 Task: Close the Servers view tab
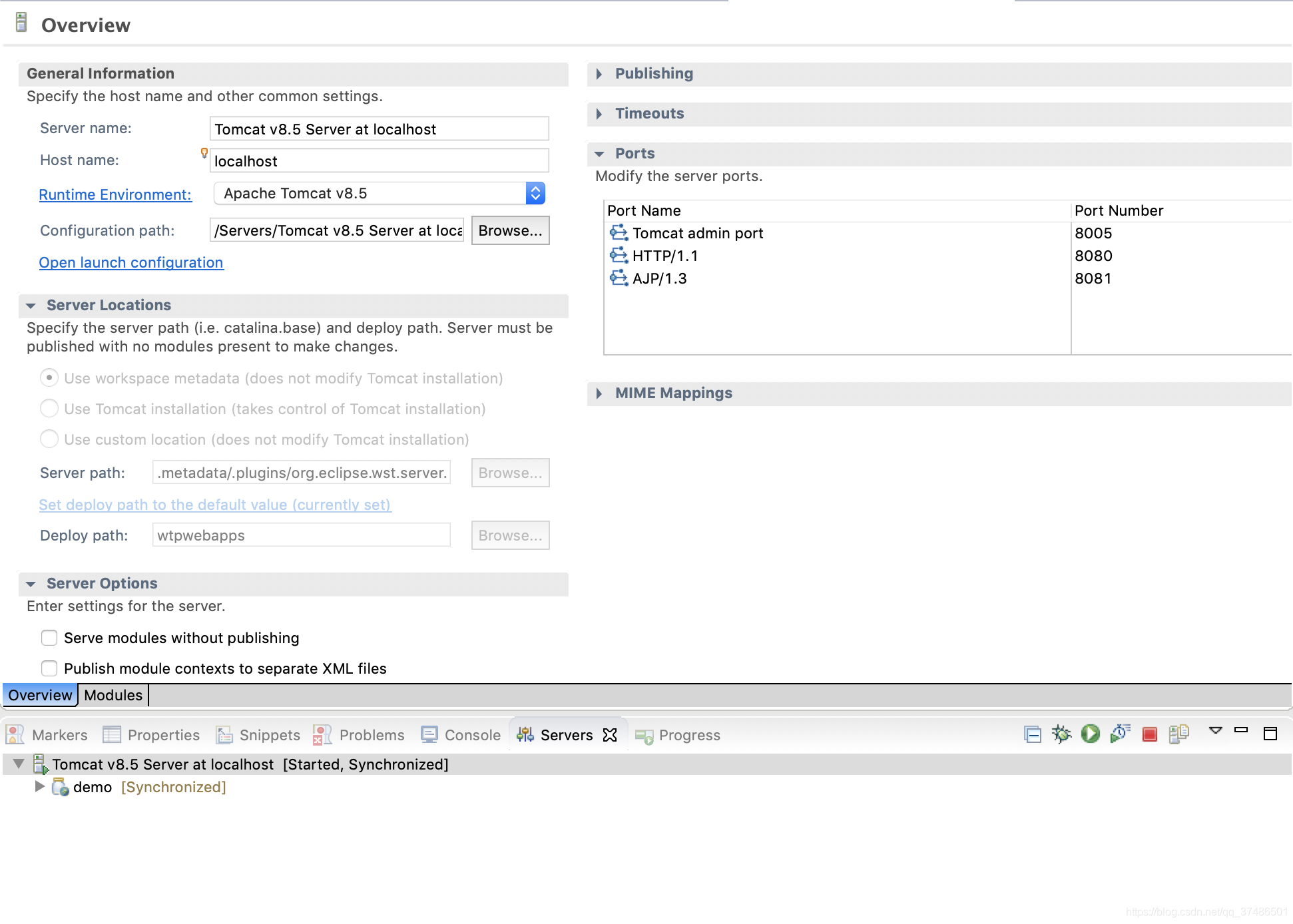610,735
